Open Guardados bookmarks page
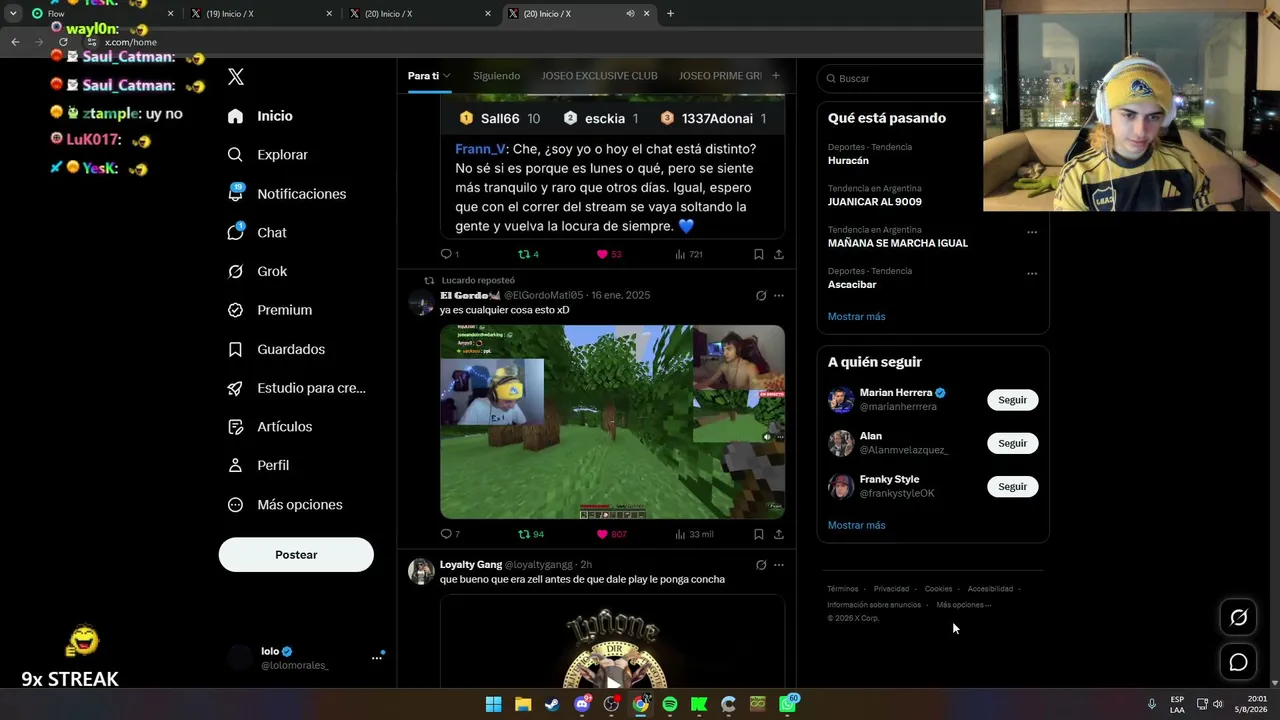Image resolution: width=1280 pixels, height=720 pixels. [276, 349]
